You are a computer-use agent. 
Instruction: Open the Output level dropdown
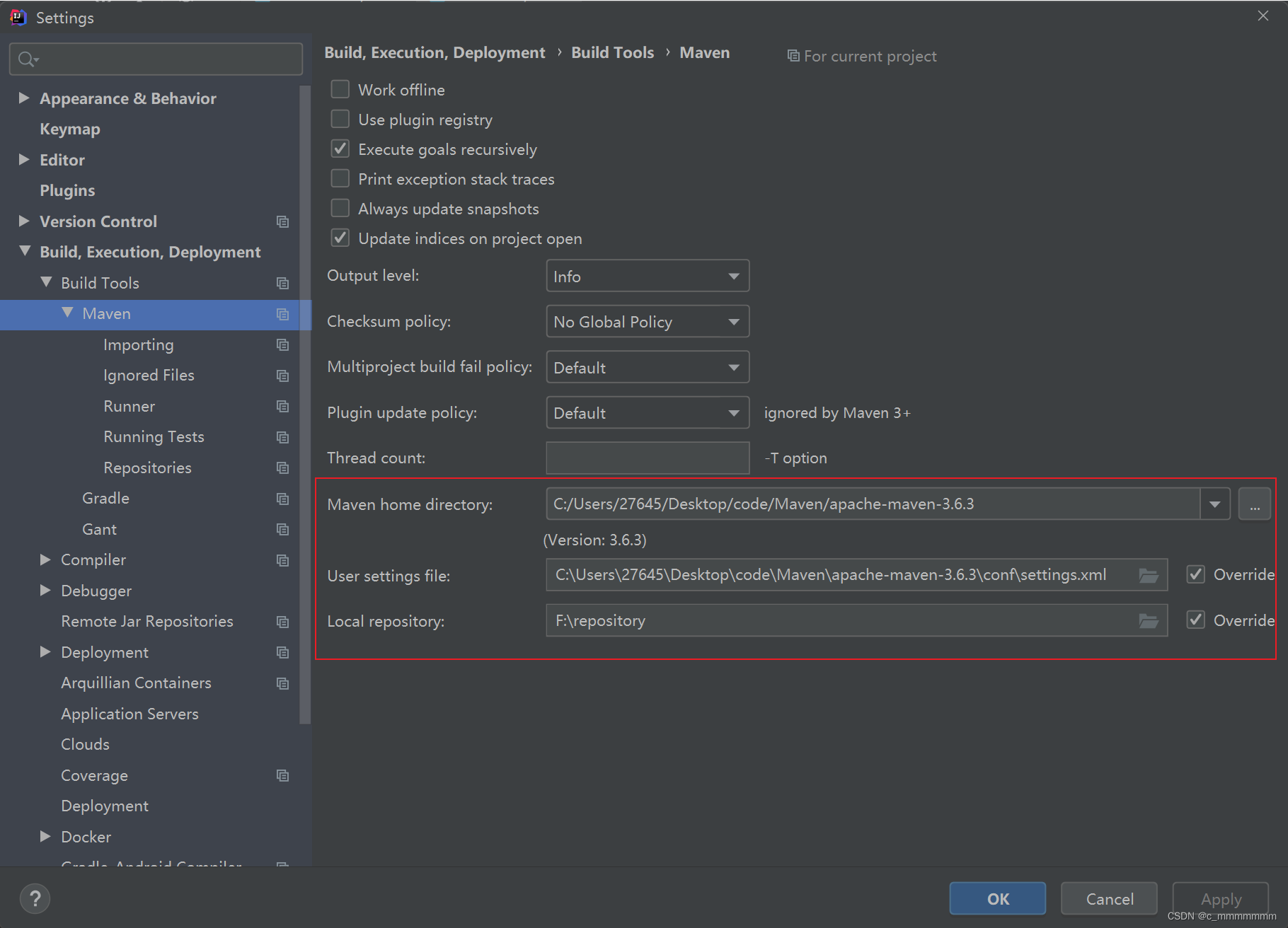click(x=648, y=276)
